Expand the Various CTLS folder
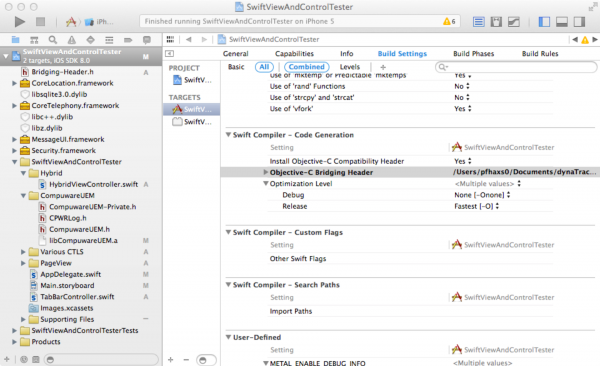Viewport: 600px width, 366px height. 23,252
